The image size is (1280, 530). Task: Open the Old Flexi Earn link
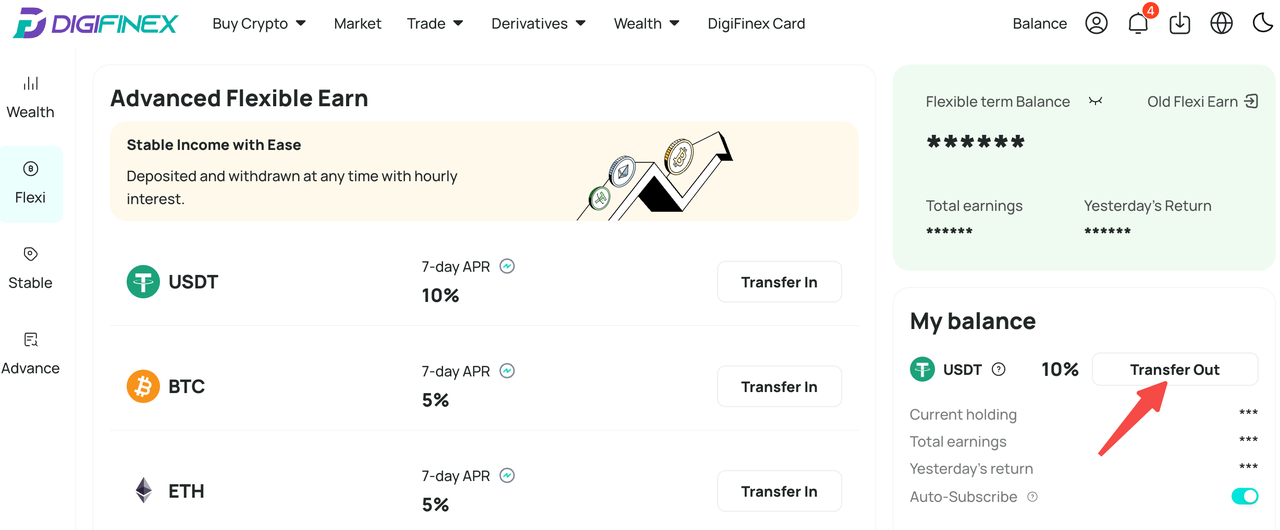click(1203, 101)
